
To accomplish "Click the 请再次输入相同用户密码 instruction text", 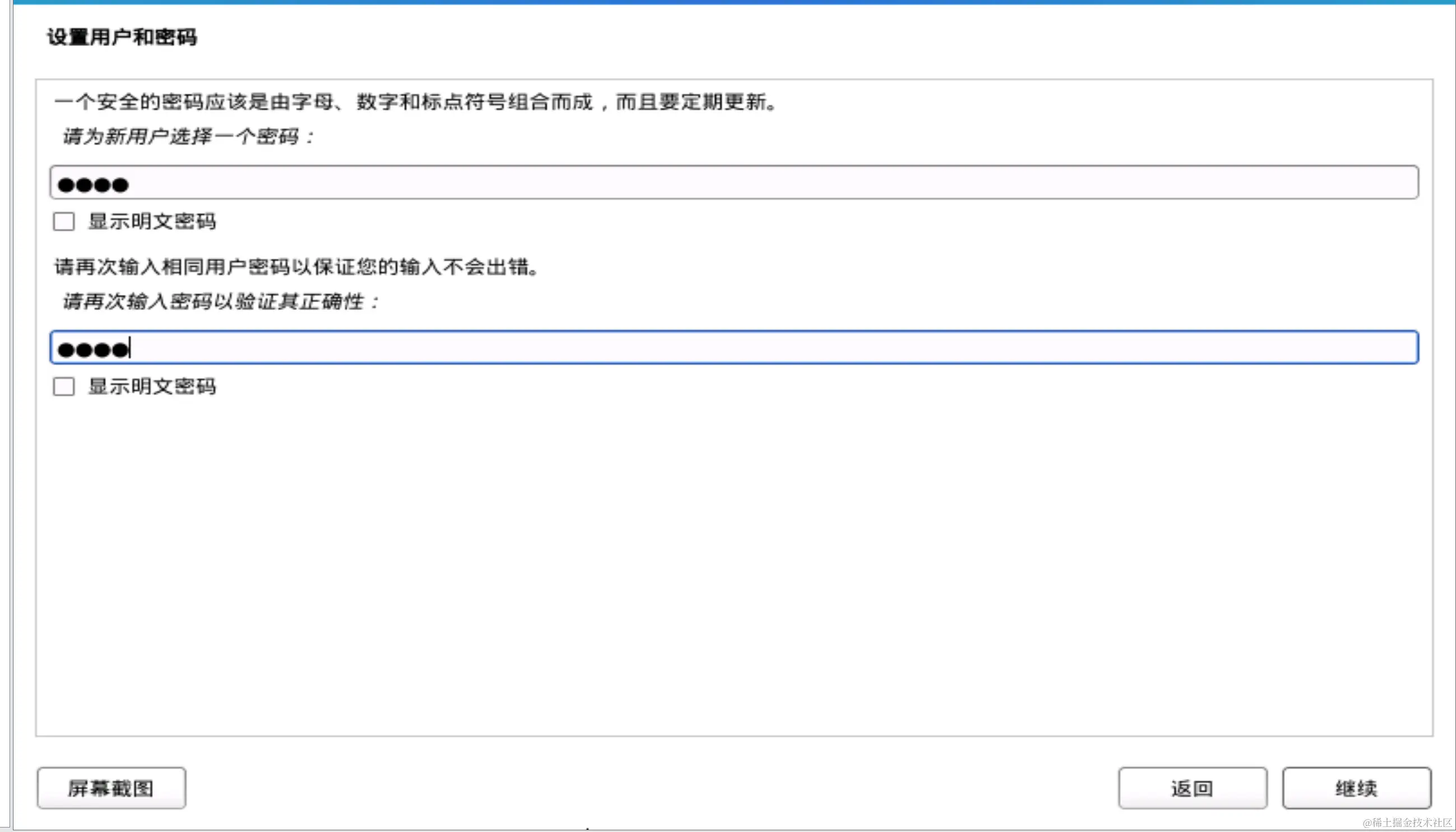I will [296, 267].
